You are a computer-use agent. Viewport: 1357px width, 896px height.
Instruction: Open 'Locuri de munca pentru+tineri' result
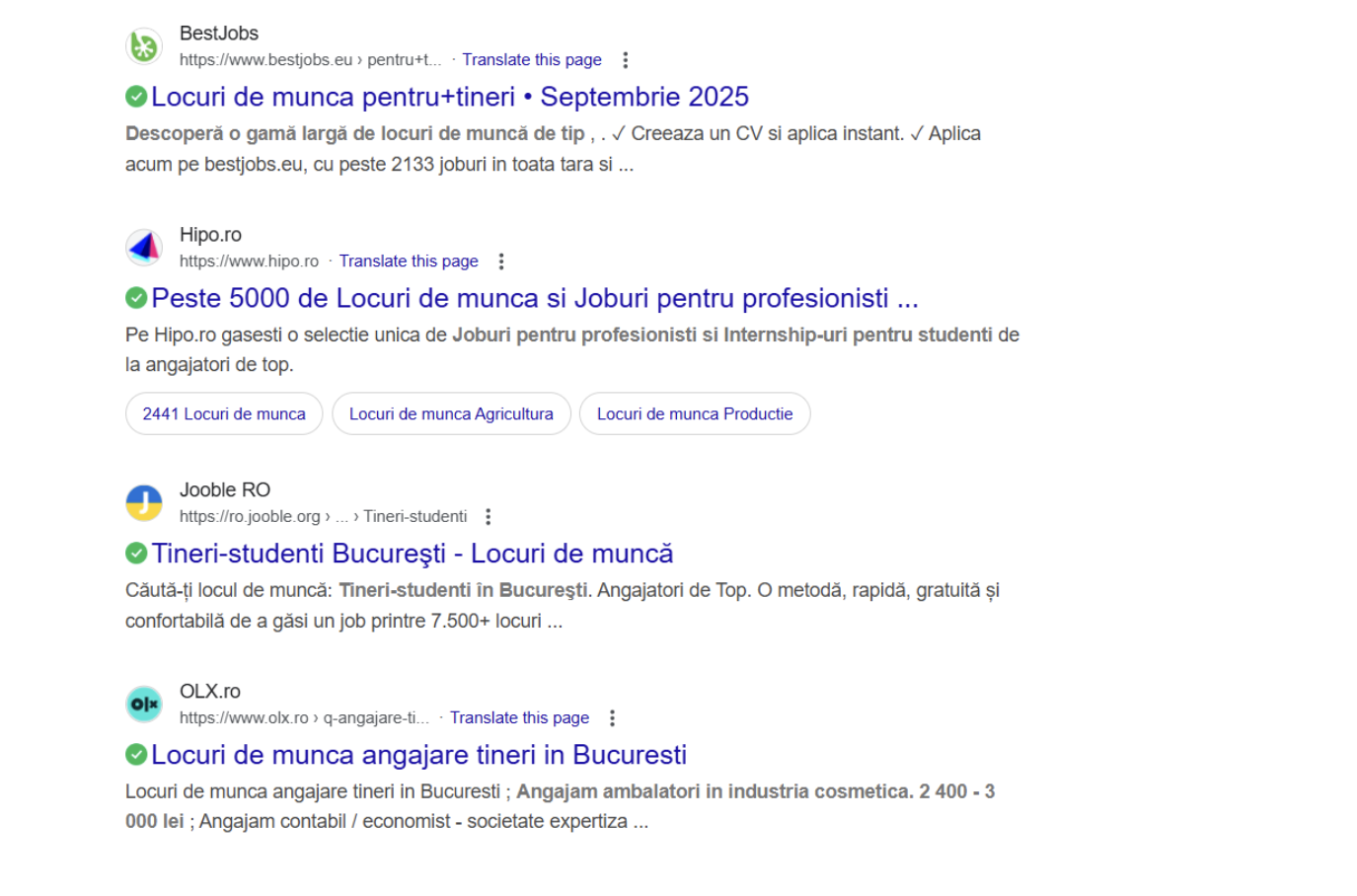coord(449,97)
